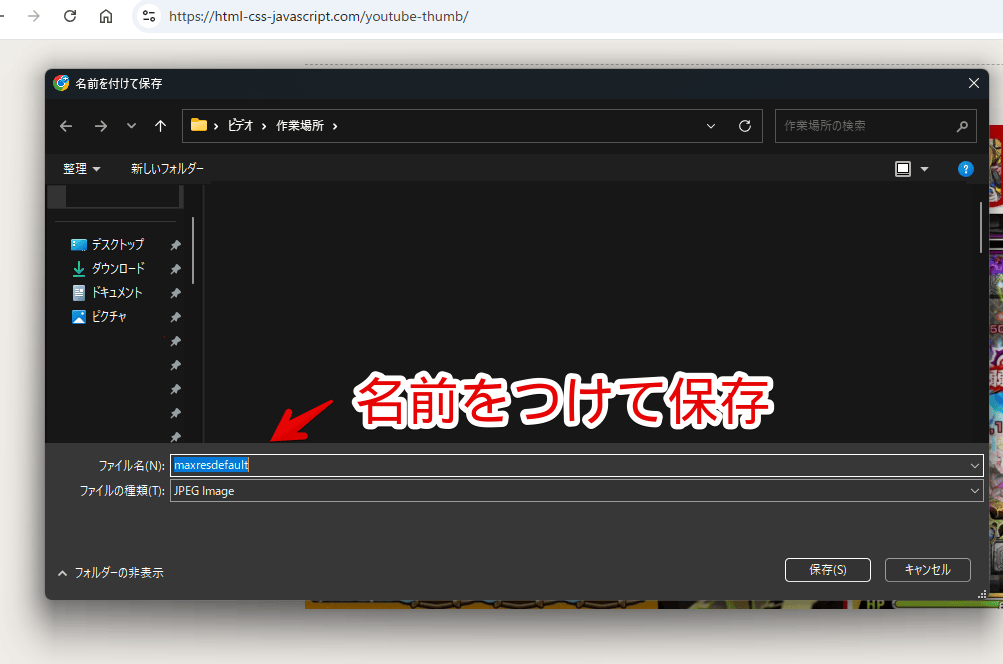
Task: Reload the browser page
Action: tap(70, 16)
